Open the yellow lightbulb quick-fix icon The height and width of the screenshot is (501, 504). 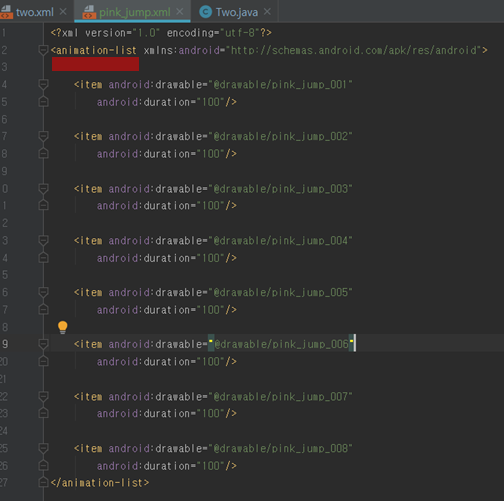[x=62, y=327]
